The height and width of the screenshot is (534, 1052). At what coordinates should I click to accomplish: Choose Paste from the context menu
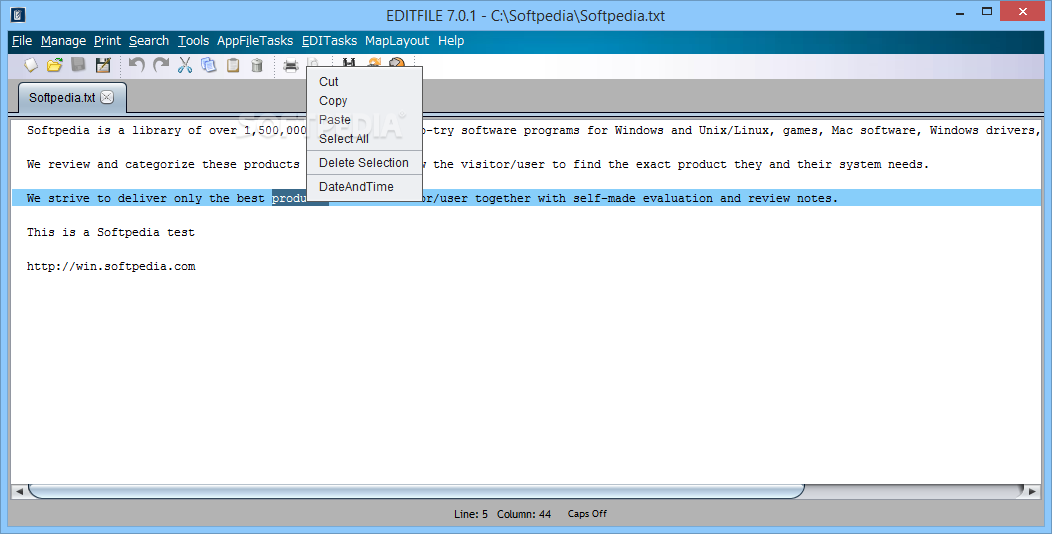[364, 119]
